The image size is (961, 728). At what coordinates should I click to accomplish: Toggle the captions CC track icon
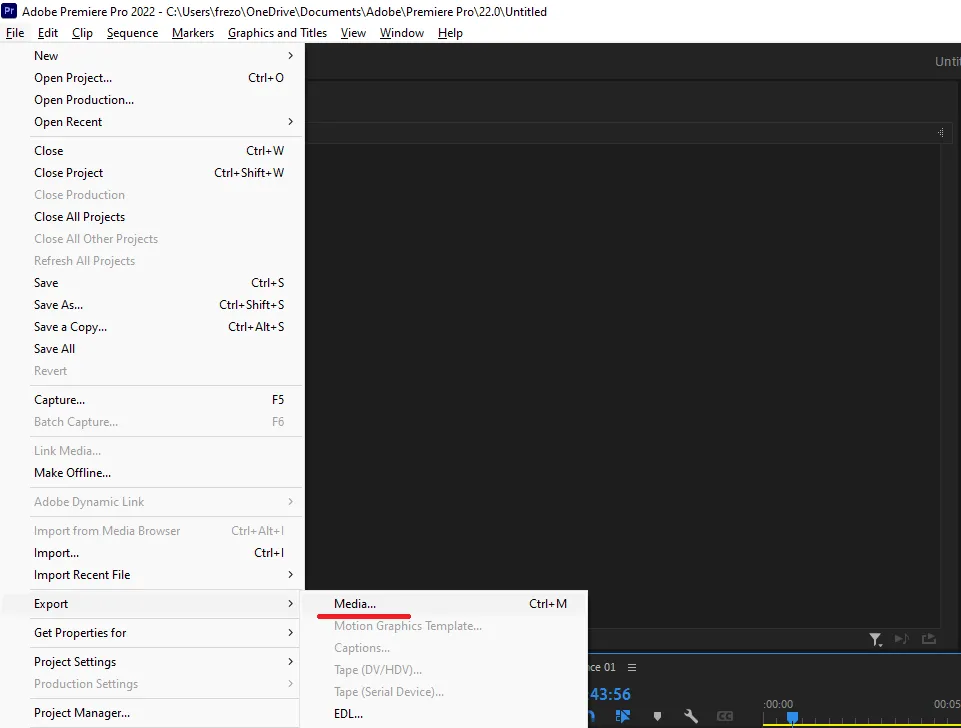pos(724,716)
